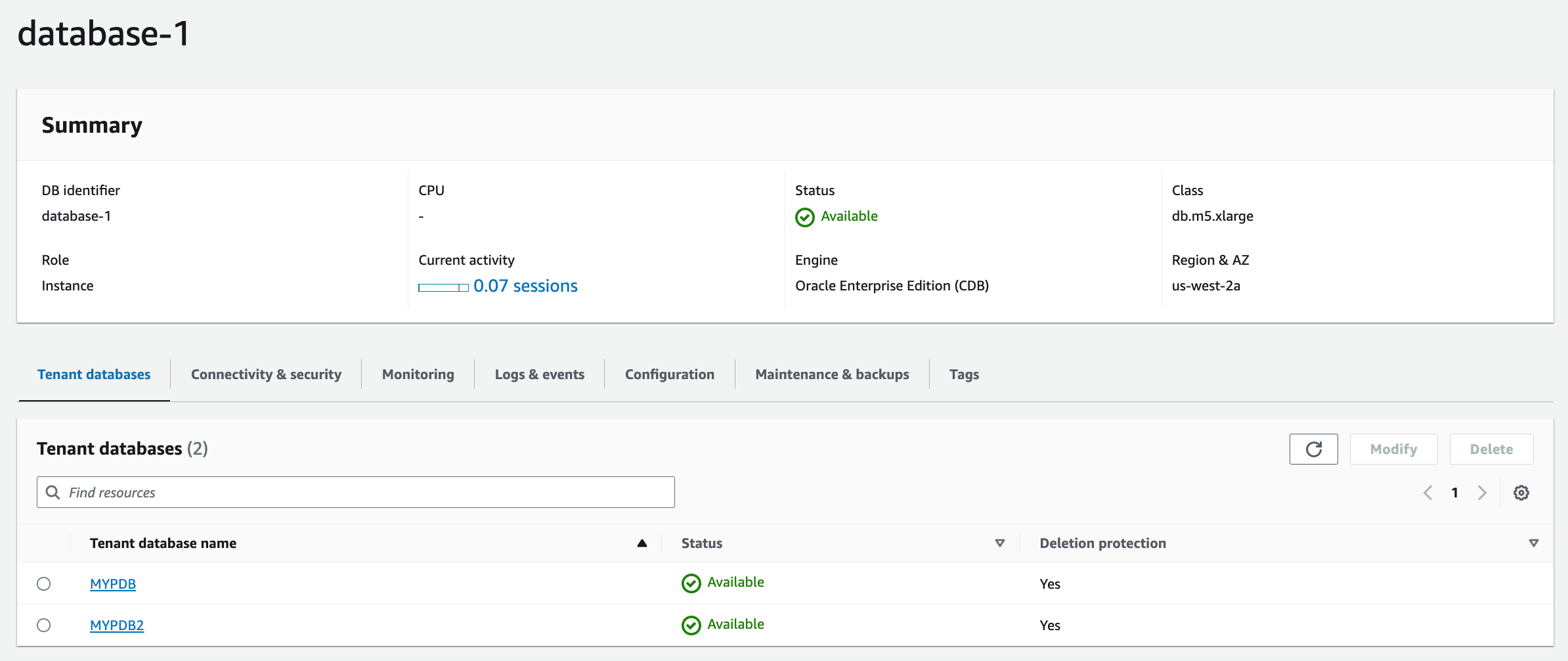Click the current activity sessions bar
The width and height of the screenshot is (1568, 661).
(443, 288)
